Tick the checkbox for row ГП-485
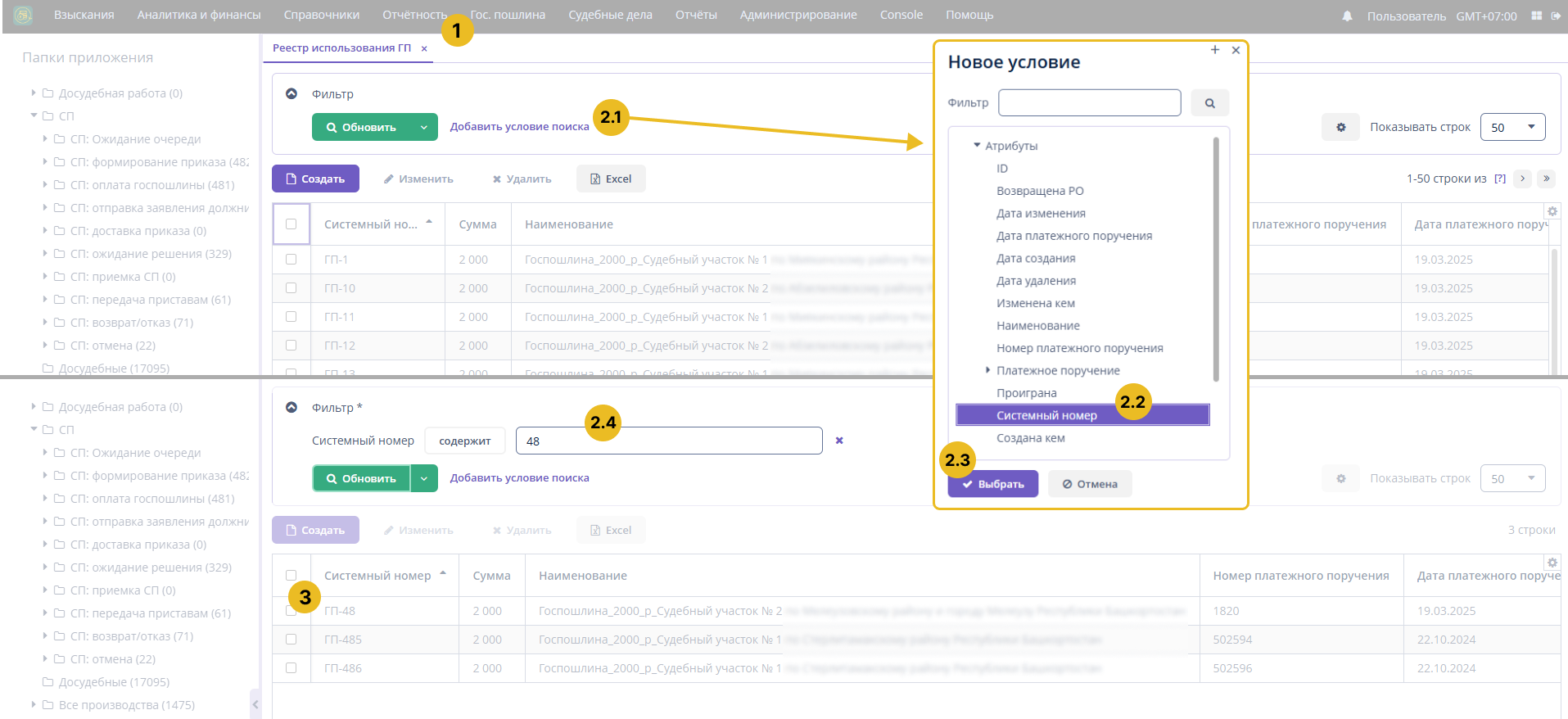This screenshot has width=1568, height=719. point(291,640)
